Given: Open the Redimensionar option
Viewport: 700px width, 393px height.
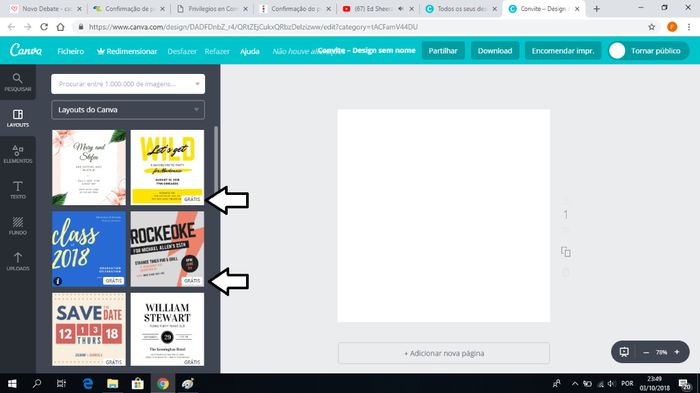Looking at the screenshot, I should 127,51.
